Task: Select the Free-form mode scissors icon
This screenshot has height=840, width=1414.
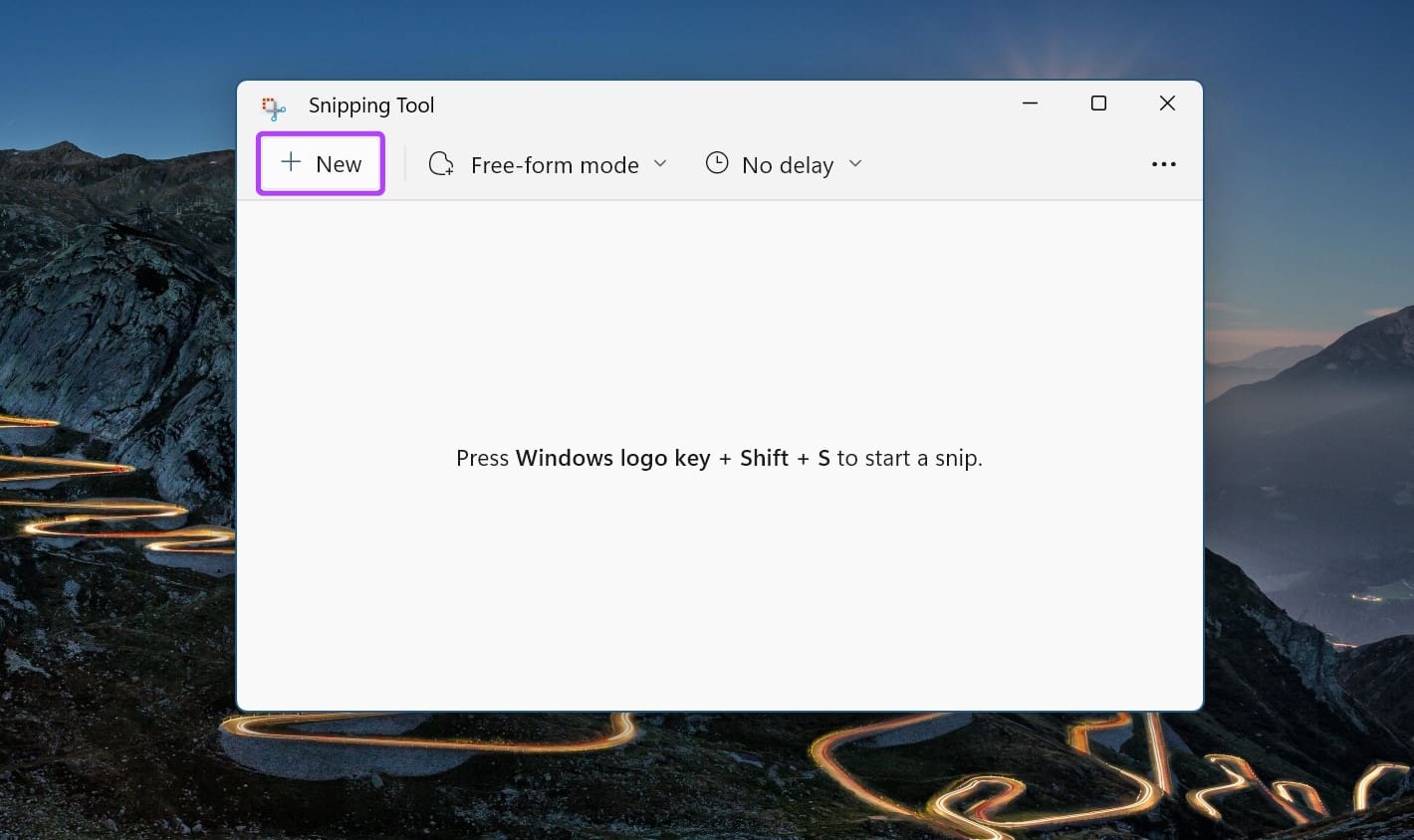Action: point(440,163)
